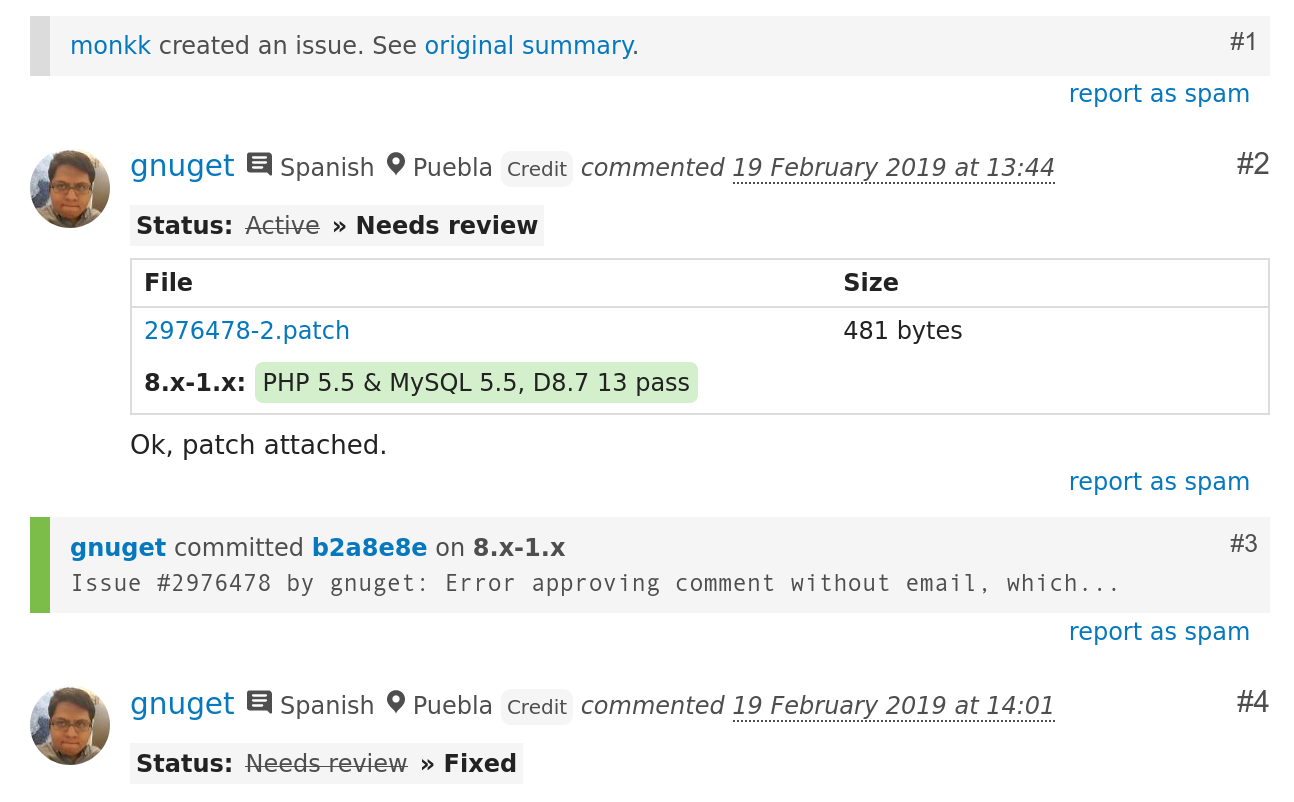Image resolution: width=1294 pixels, height=802 pixels.
Task: Click gnuget's avatar on comment #4
Action: click(x=69, y=726)
